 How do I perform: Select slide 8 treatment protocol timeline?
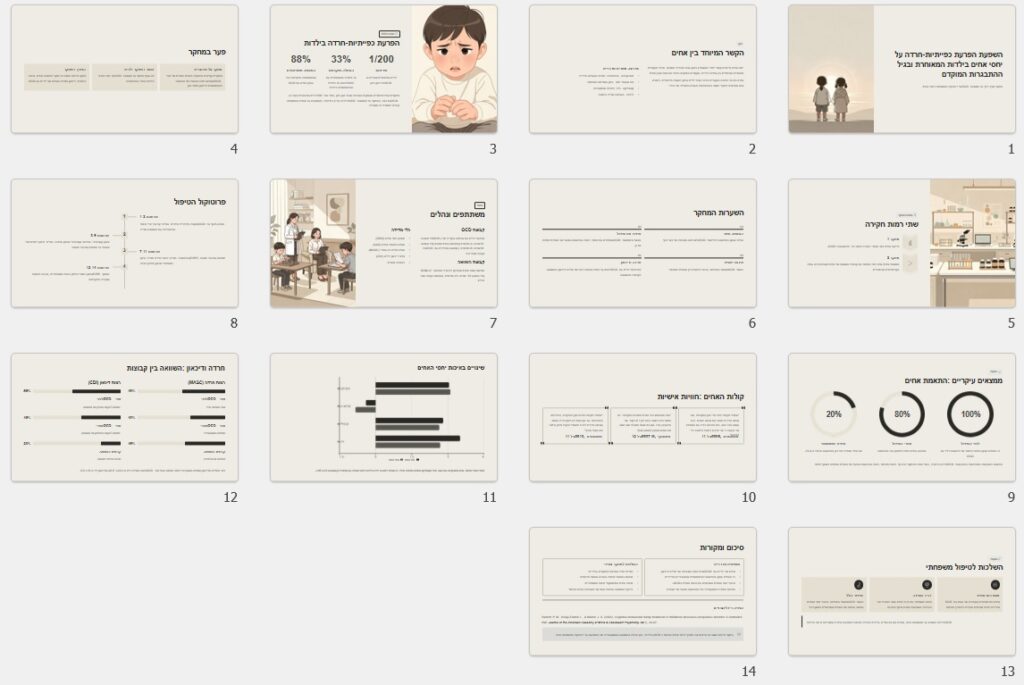pyautogui.click(x=125, y=243)
